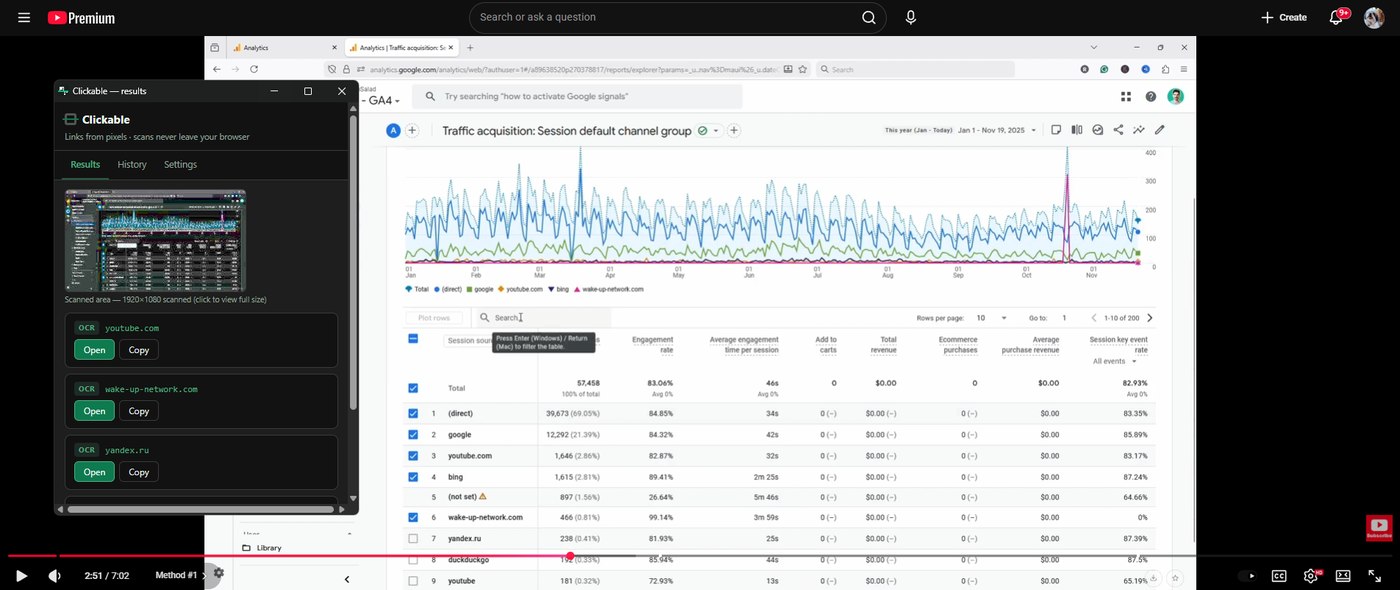Viewport: 1400px width, 590px height.
Task: Enter full screen mode
Action: 1375,576
